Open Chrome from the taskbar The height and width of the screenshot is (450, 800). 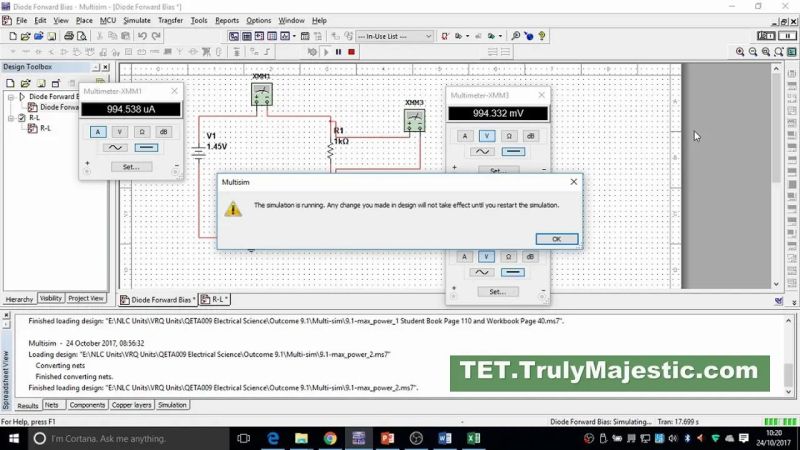[x=330, y=438]
